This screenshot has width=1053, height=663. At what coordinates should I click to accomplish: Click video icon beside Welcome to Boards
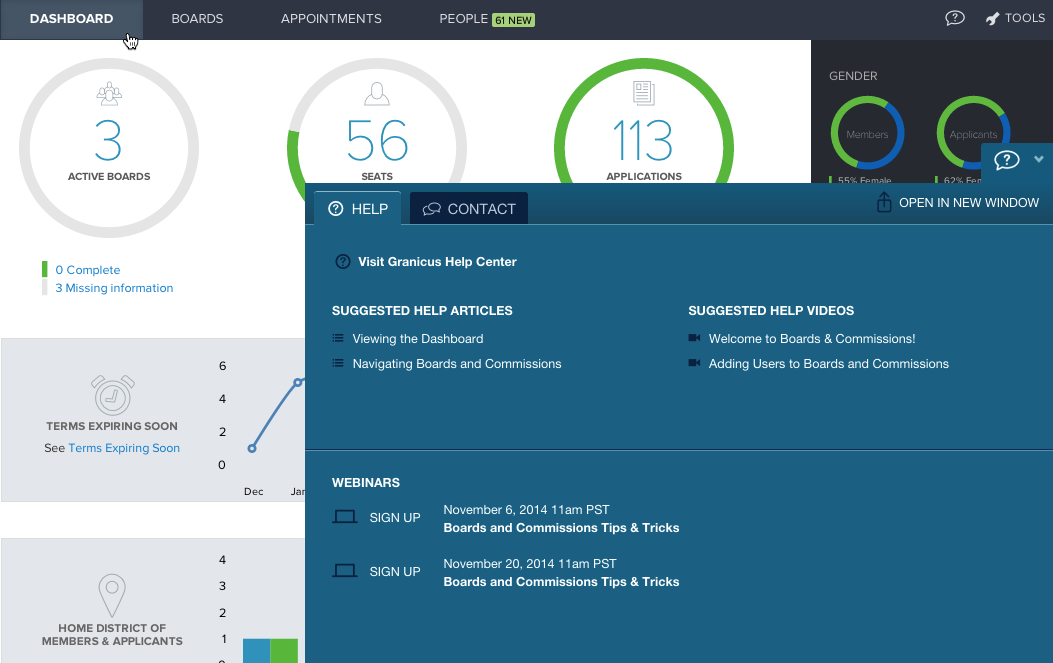coord(694,338)
